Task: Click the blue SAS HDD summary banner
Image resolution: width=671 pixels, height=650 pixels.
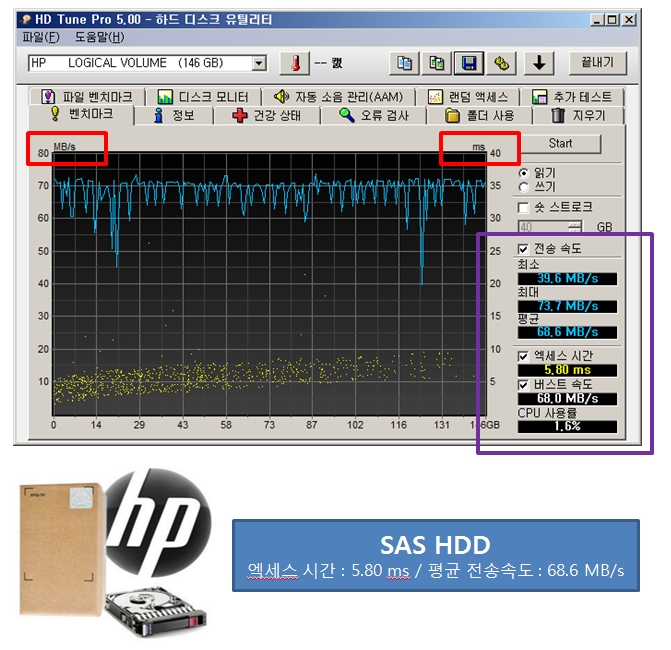Action: click(436, 555)
